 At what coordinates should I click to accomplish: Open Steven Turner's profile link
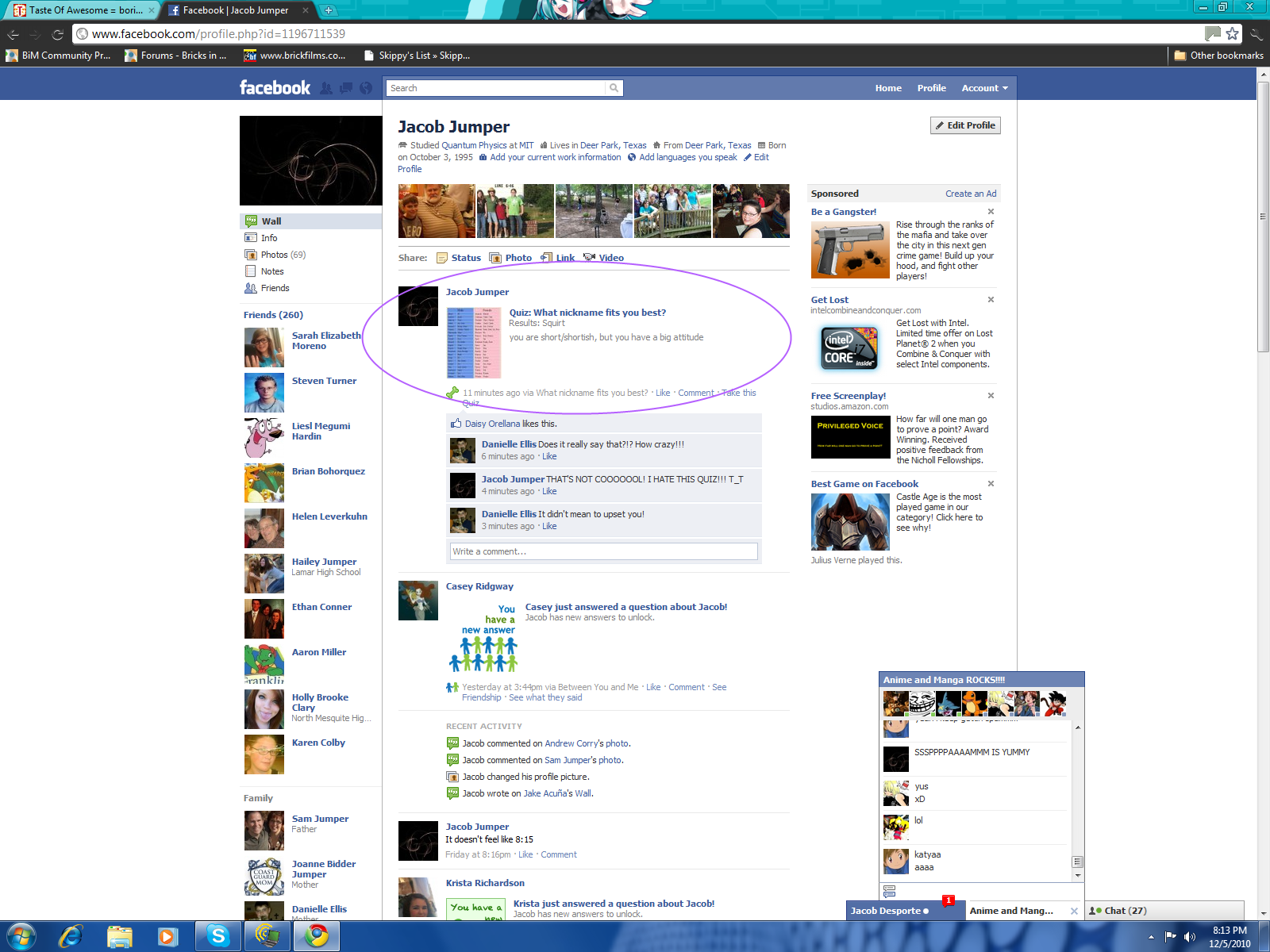tap(324, 381)
